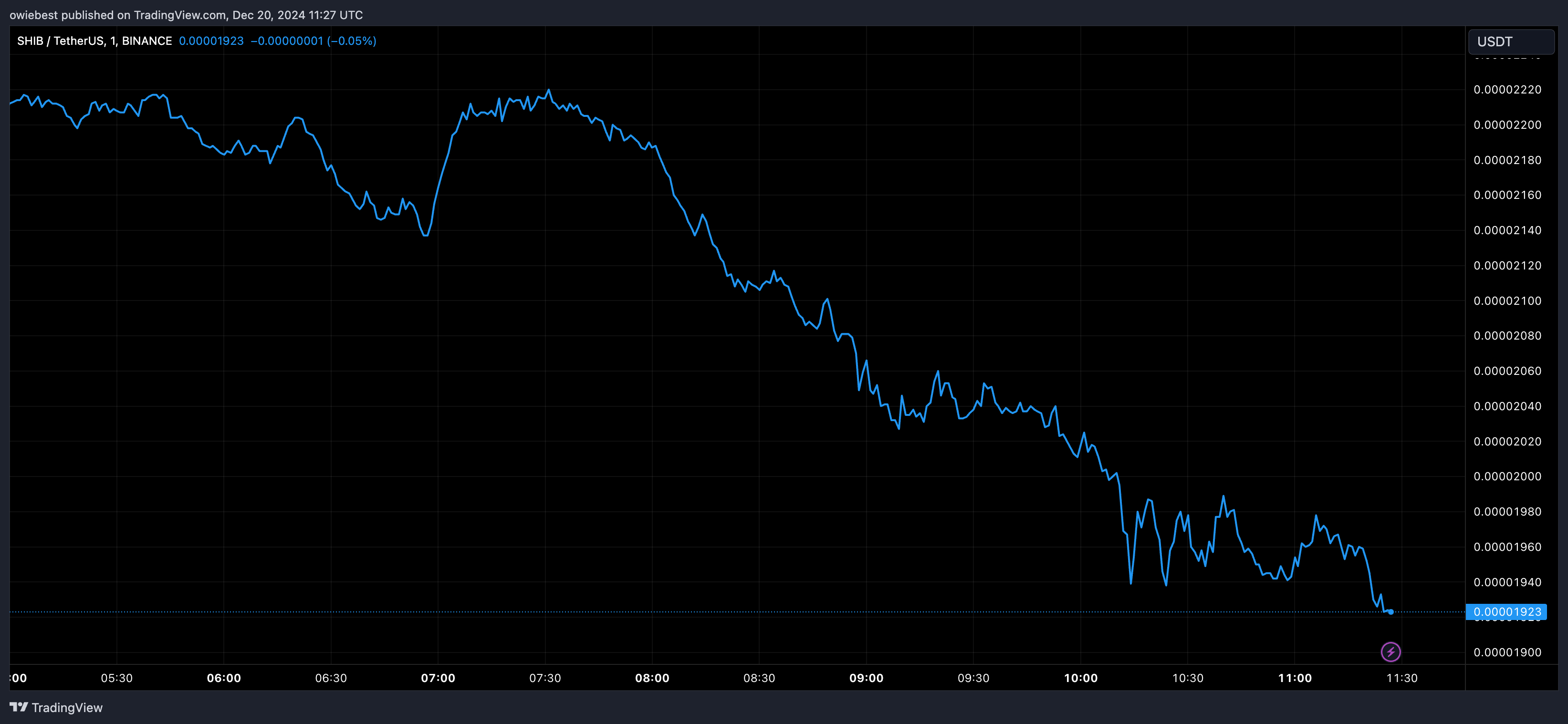Click the price change −0.05% text
Viewport: 1568px width, 724px height.
coord(351,41)
